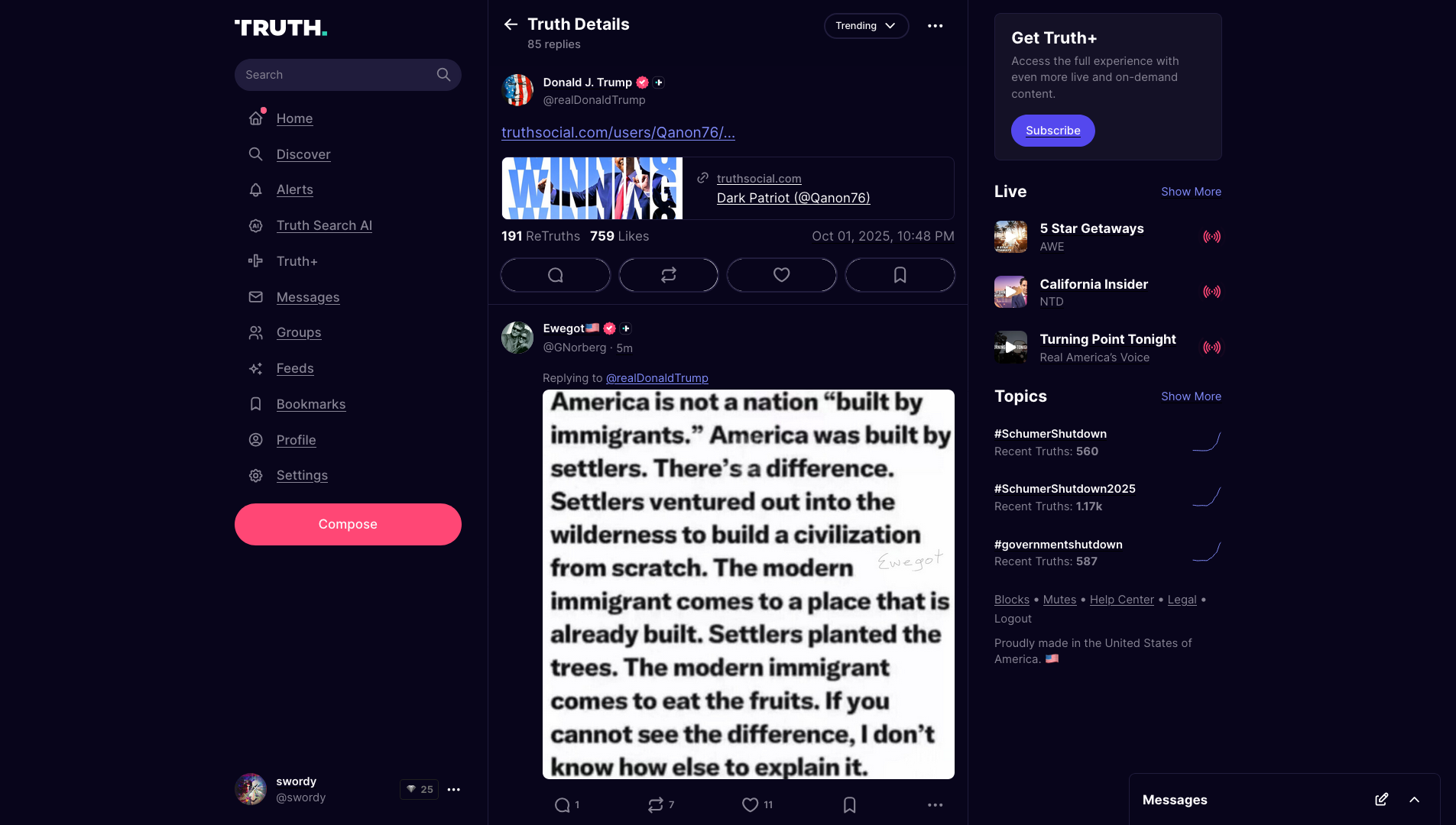
Task: Reply to Trump's post using comment button
Action: (556, 275)
